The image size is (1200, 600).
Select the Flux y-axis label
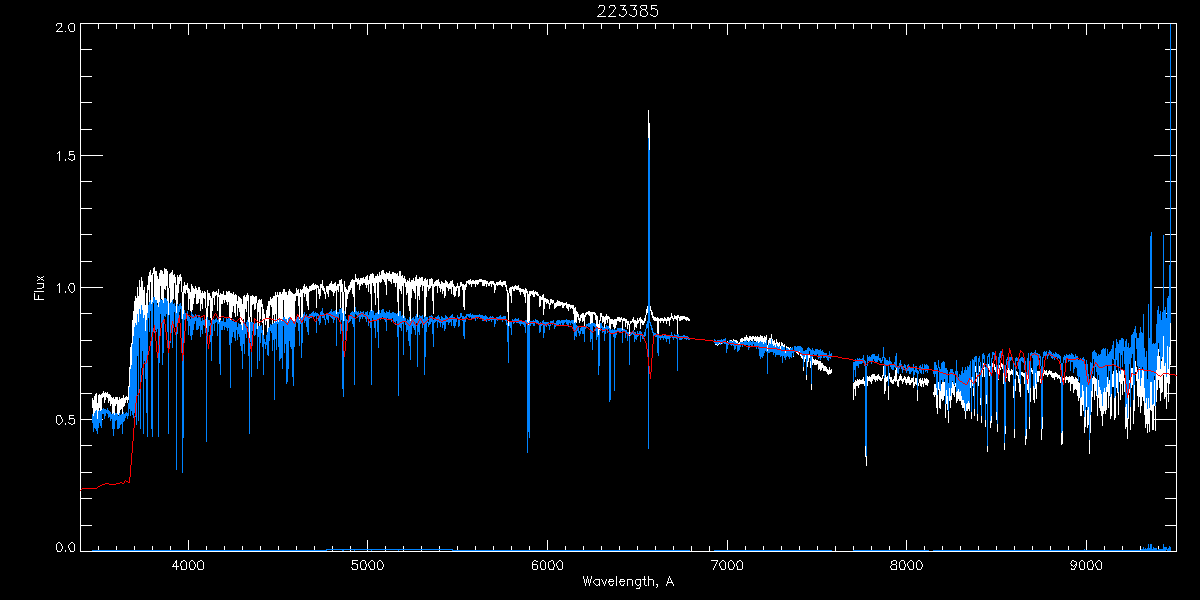pyautogui.click(x=40, y=287)
